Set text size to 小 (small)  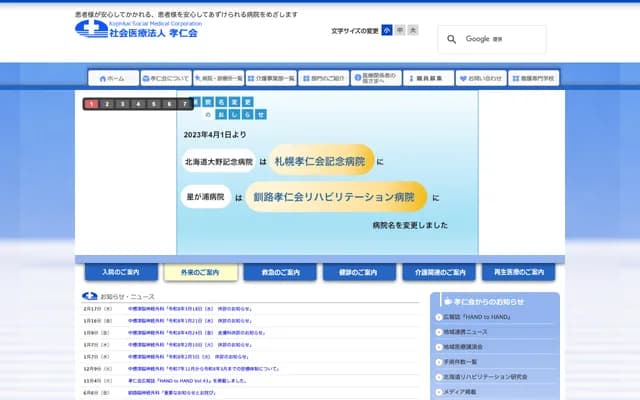click(387, 31)
